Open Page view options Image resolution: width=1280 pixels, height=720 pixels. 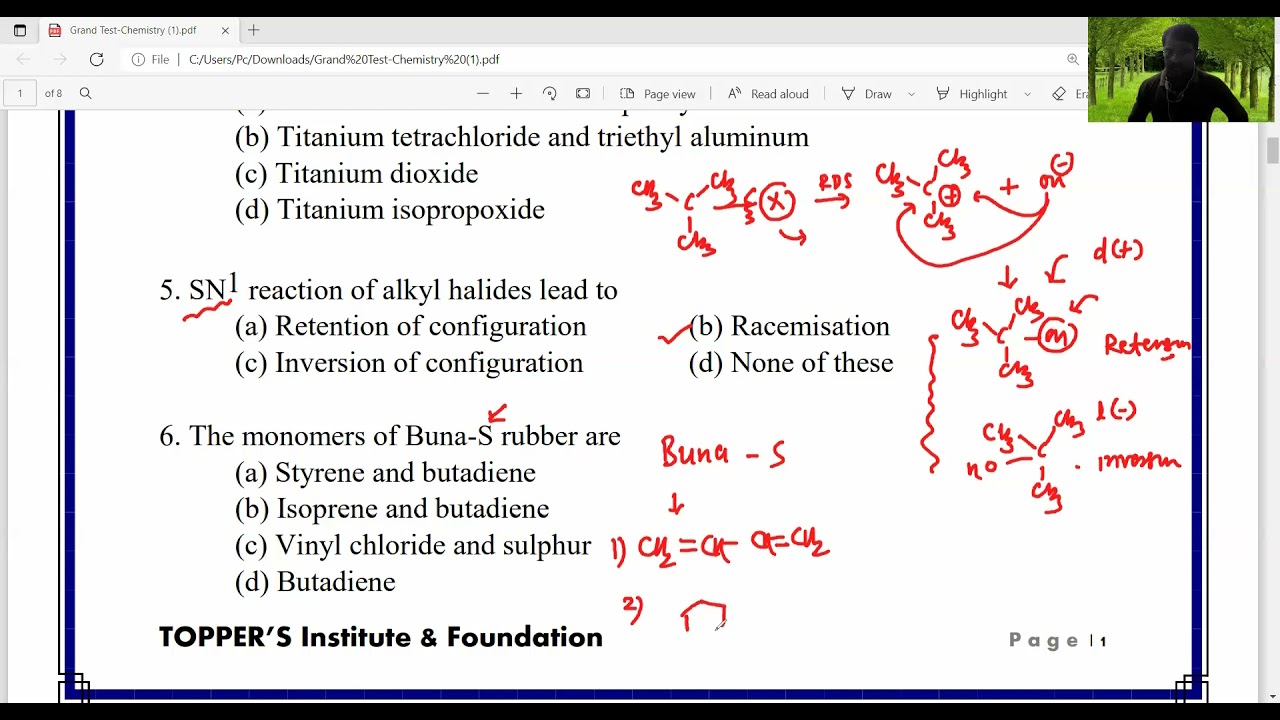point(657,93)
